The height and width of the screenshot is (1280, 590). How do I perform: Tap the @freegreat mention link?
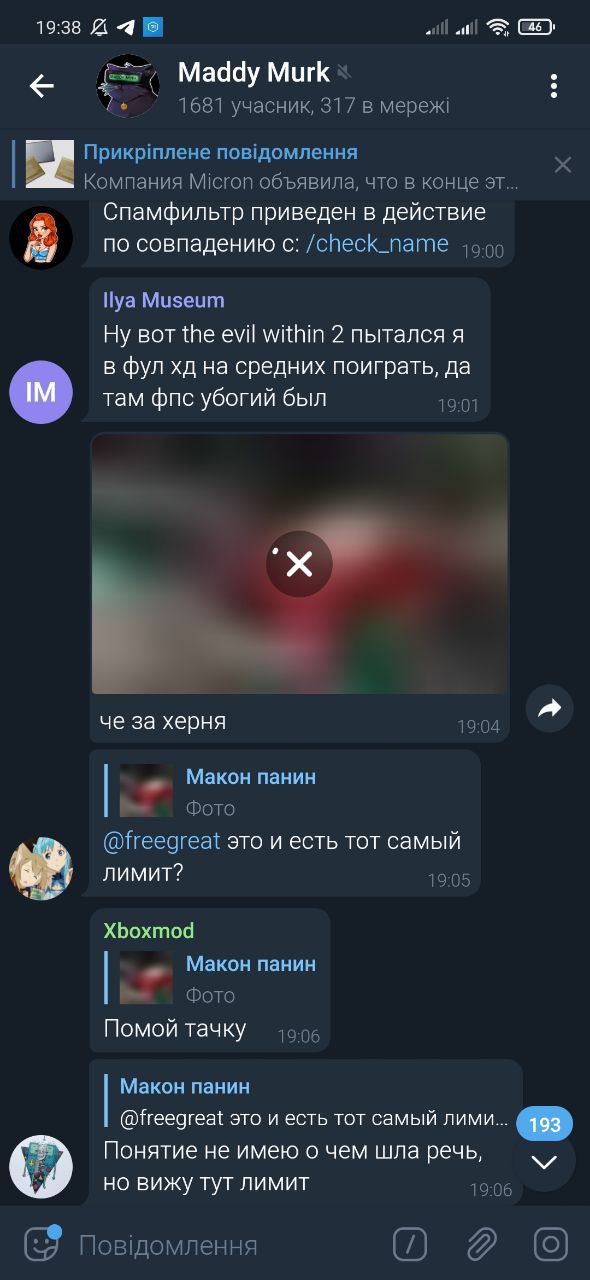pyautogui.click(x=161, y=841)
